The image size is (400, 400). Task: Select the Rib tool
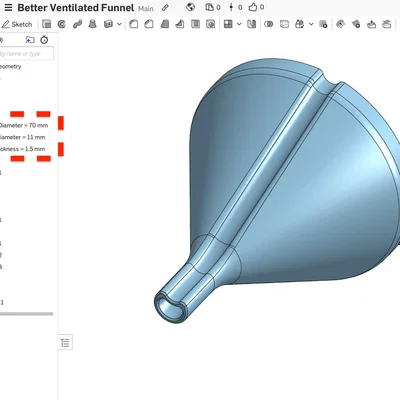180,24
